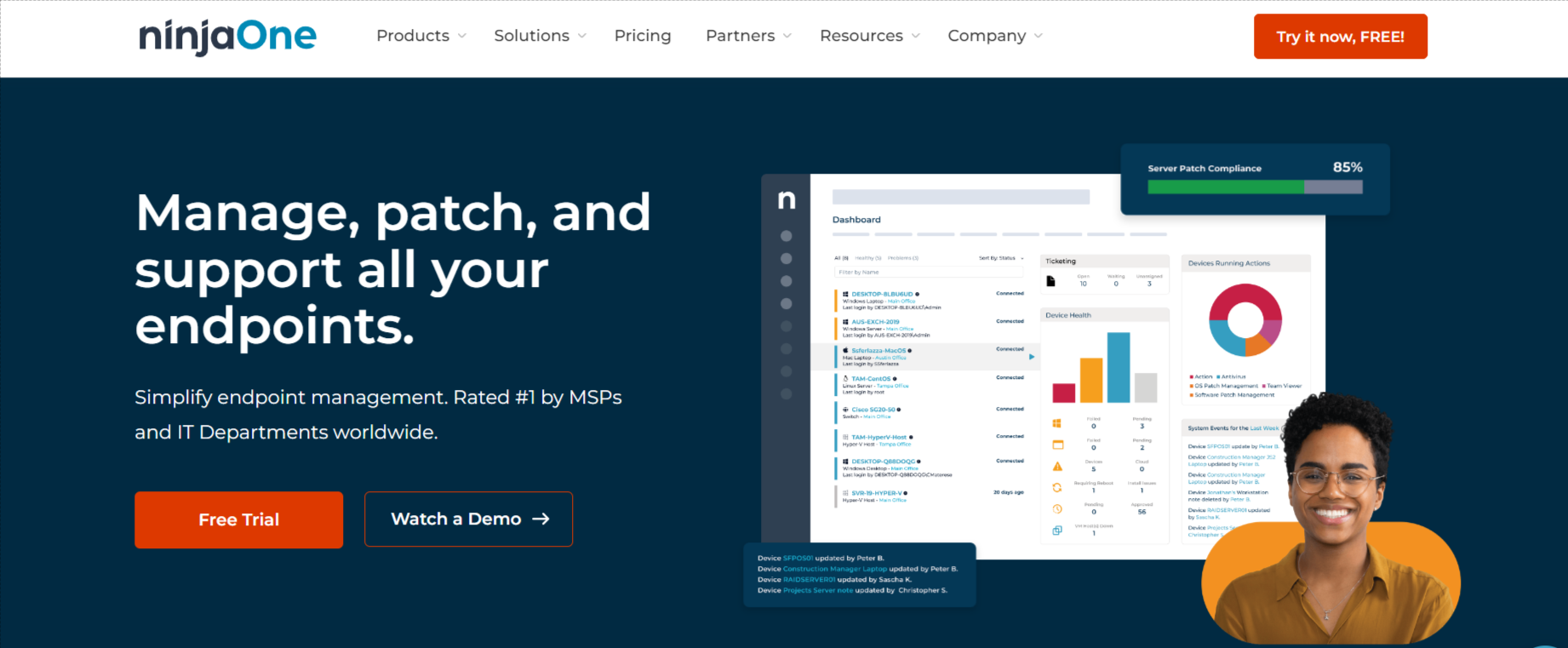This screenshot has height=648, width=1568.
Task: Open the SFPOS01 link in update popup
Action: coord(798,559)
